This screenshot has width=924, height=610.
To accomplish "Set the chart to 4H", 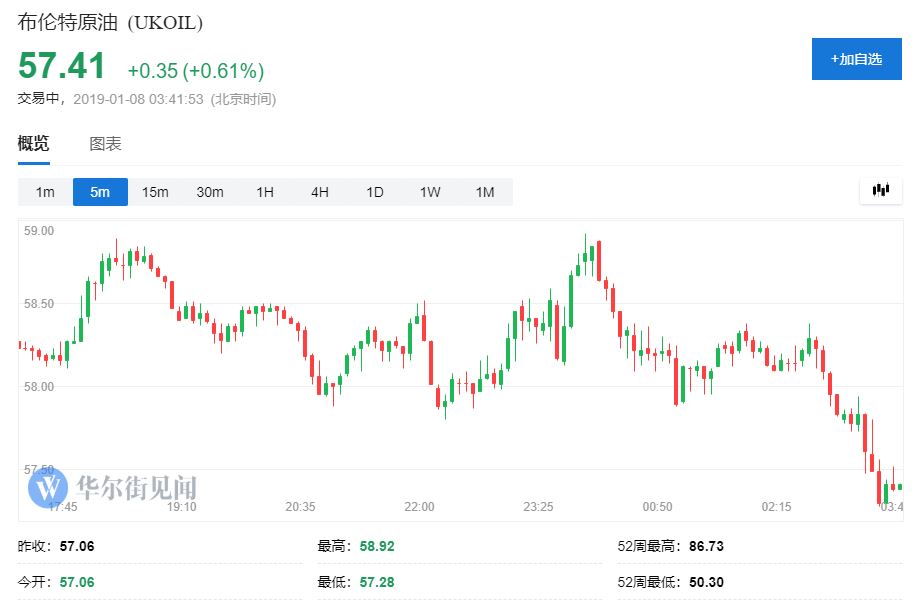I will click(x=320, y=192).
